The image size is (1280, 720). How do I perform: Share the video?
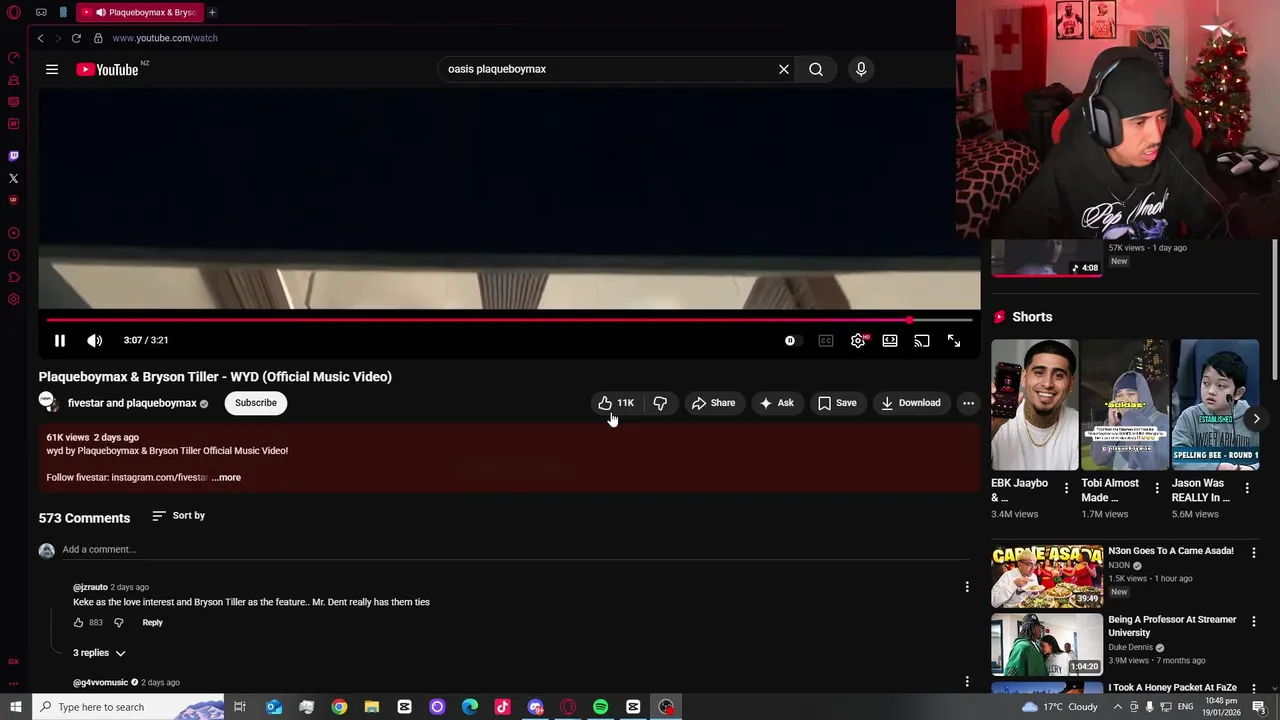pos(713,403)
